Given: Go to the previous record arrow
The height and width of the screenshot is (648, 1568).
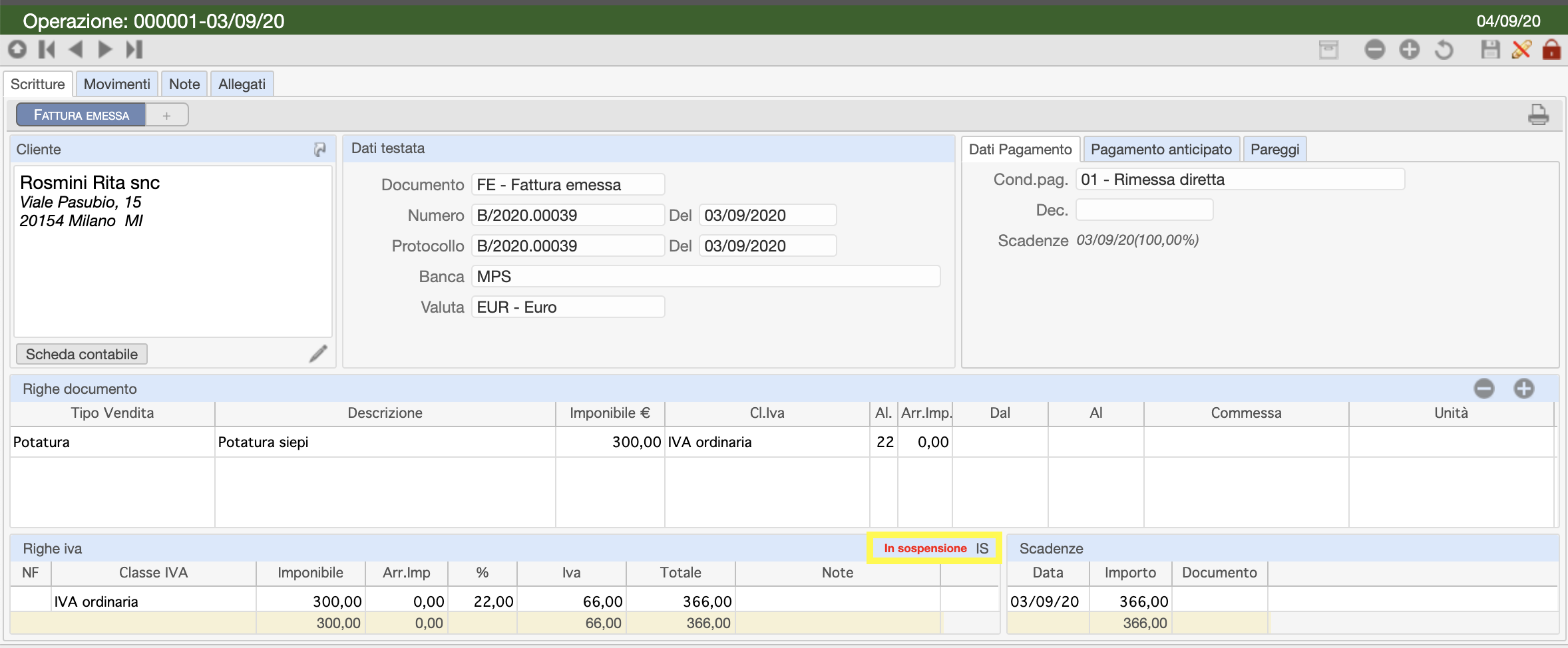Looking at the screenshot, I should (x=76, y=49).
